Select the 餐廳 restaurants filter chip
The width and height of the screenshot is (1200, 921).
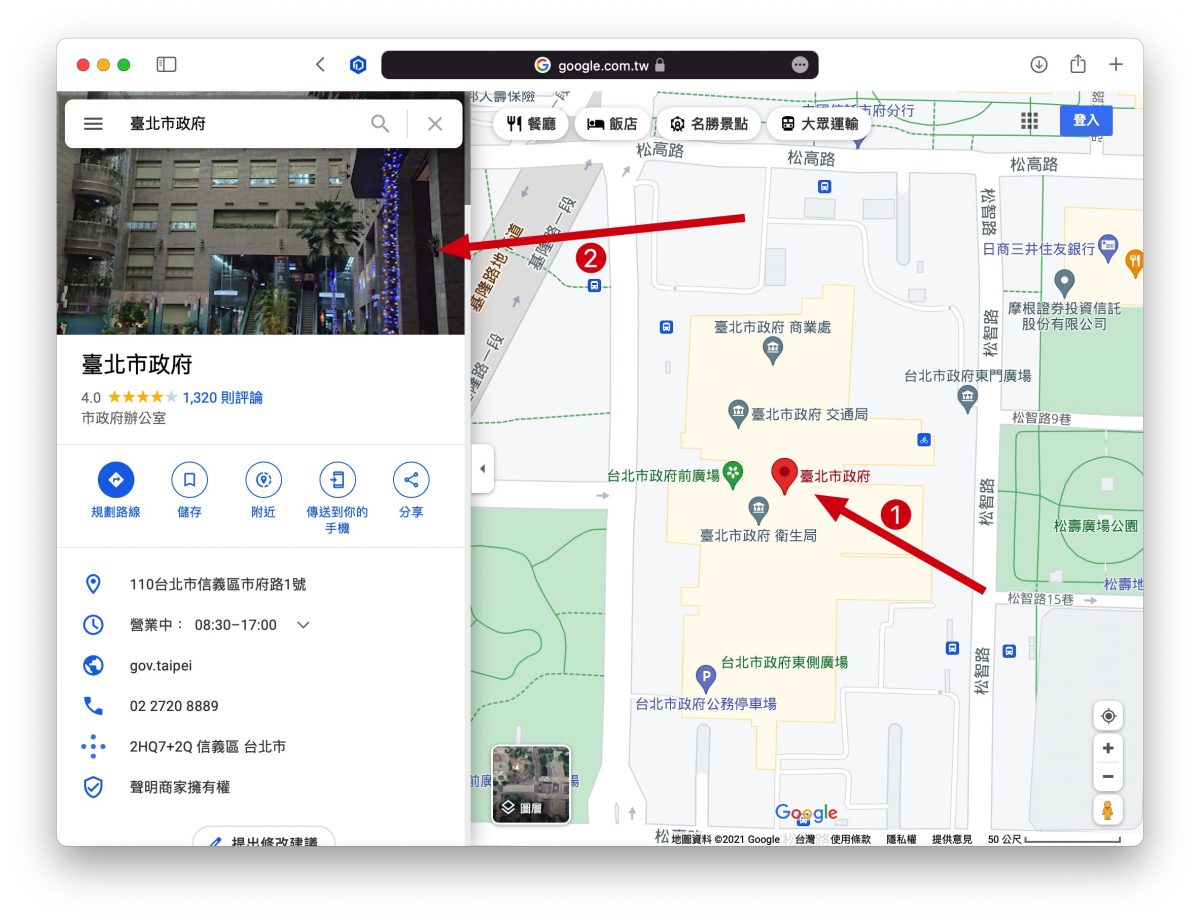[531, 124]
